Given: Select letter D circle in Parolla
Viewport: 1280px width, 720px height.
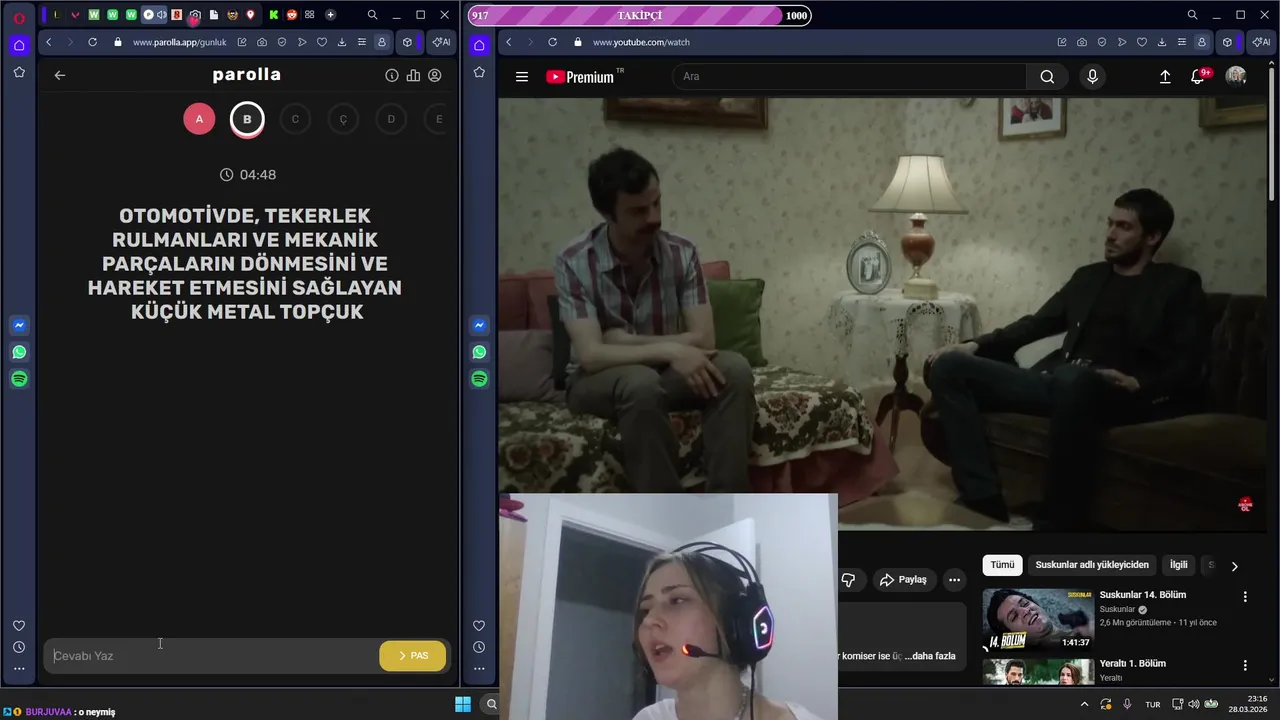Looking at the screenshot, I should tap(391, 119).
